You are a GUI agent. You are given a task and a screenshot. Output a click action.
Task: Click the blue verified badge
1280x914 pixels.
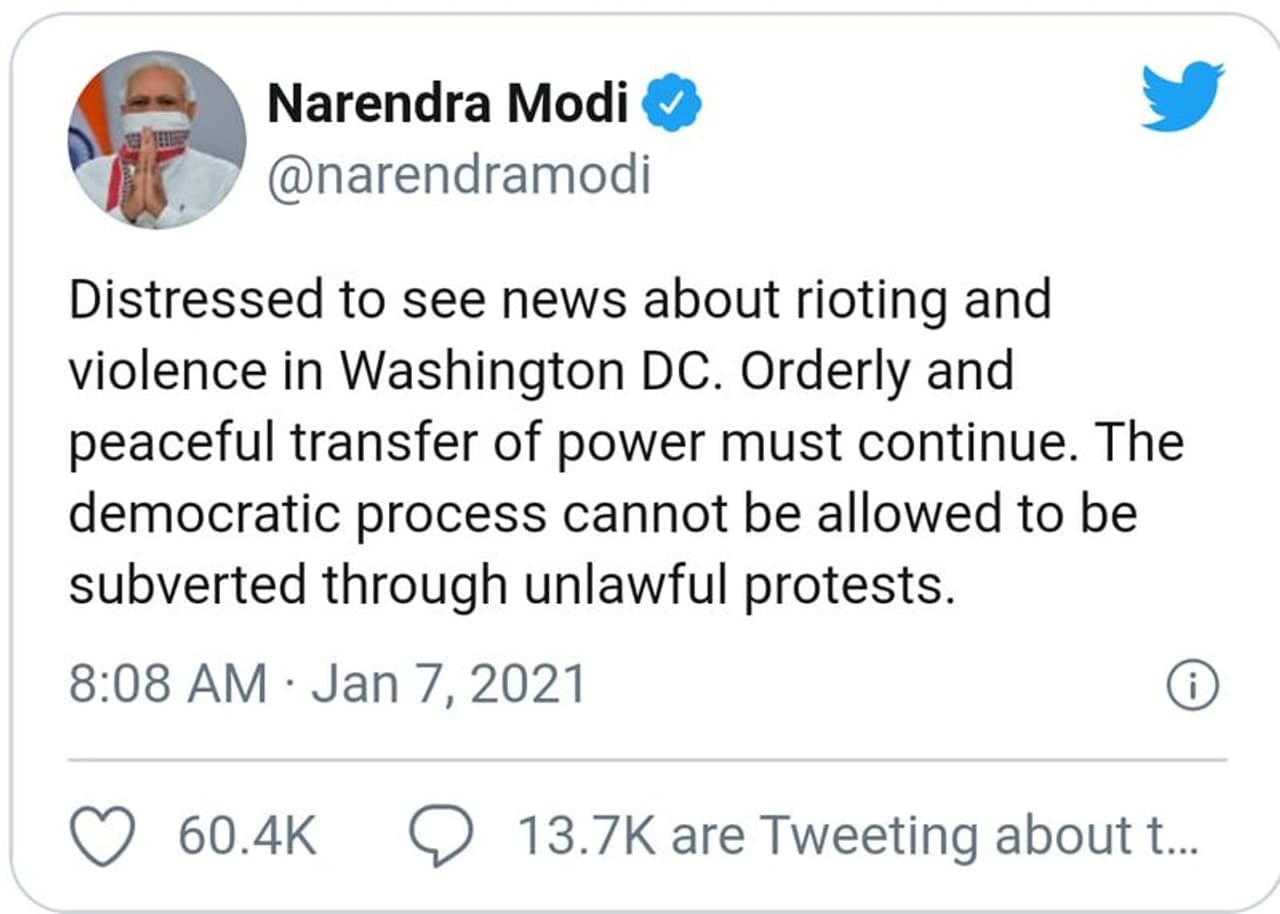point(671,105)
